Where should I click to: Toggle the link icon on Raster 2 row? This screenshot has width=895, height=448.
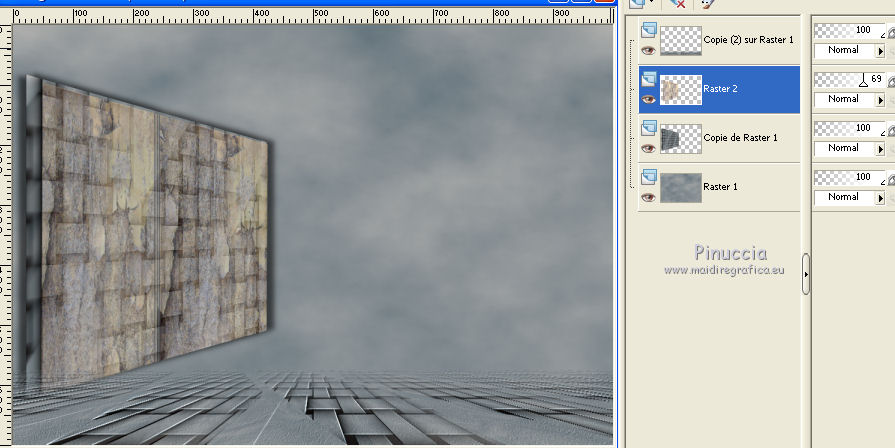(x=890, y=81)
